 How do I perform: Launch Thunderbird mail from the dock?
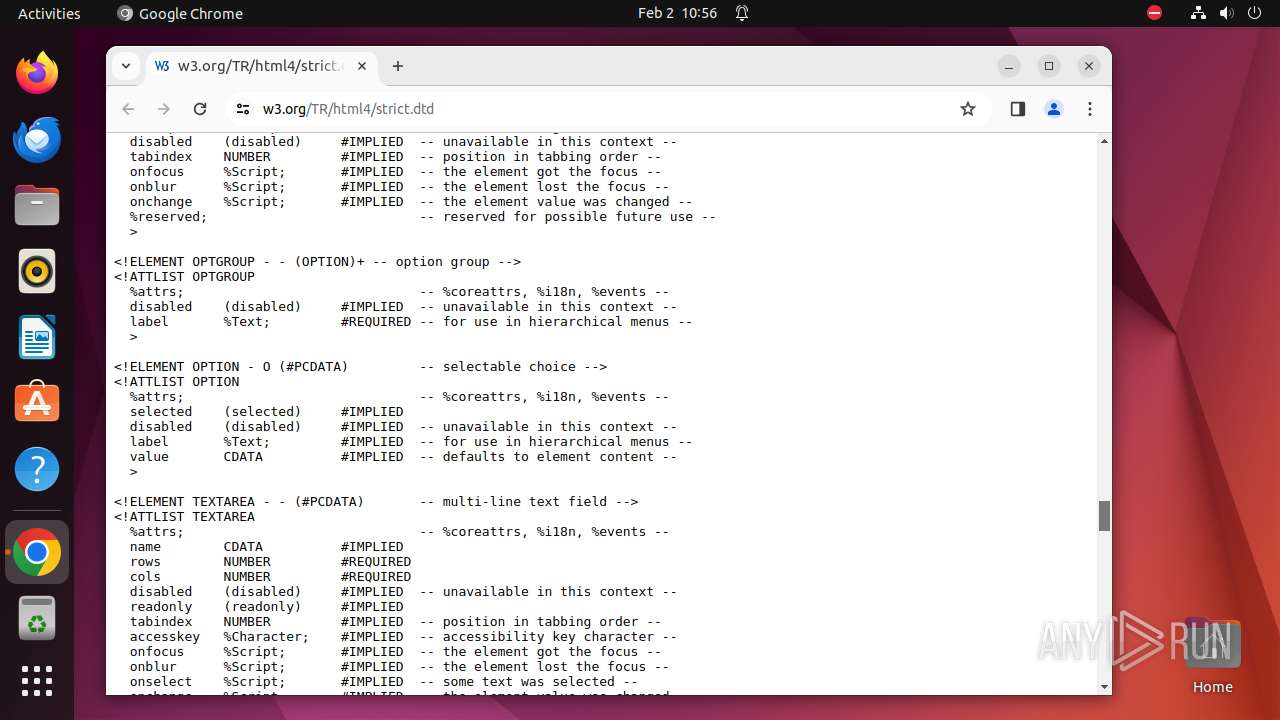pos(37,139)
